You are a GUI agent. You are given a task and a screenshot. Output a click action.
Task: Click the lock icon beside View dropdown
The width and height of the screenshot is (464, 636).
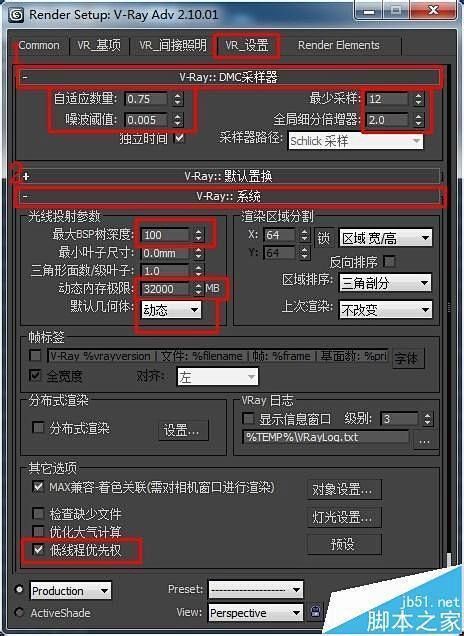pos(316,611)
